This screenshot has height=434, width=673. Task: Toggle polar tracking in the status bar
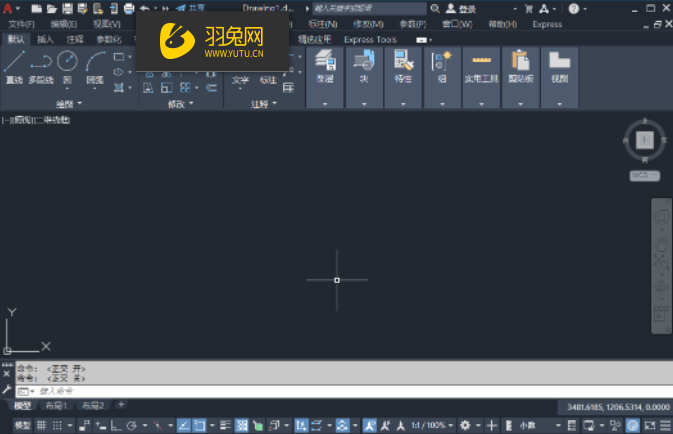pyautogui.click(x=132, y=425)
